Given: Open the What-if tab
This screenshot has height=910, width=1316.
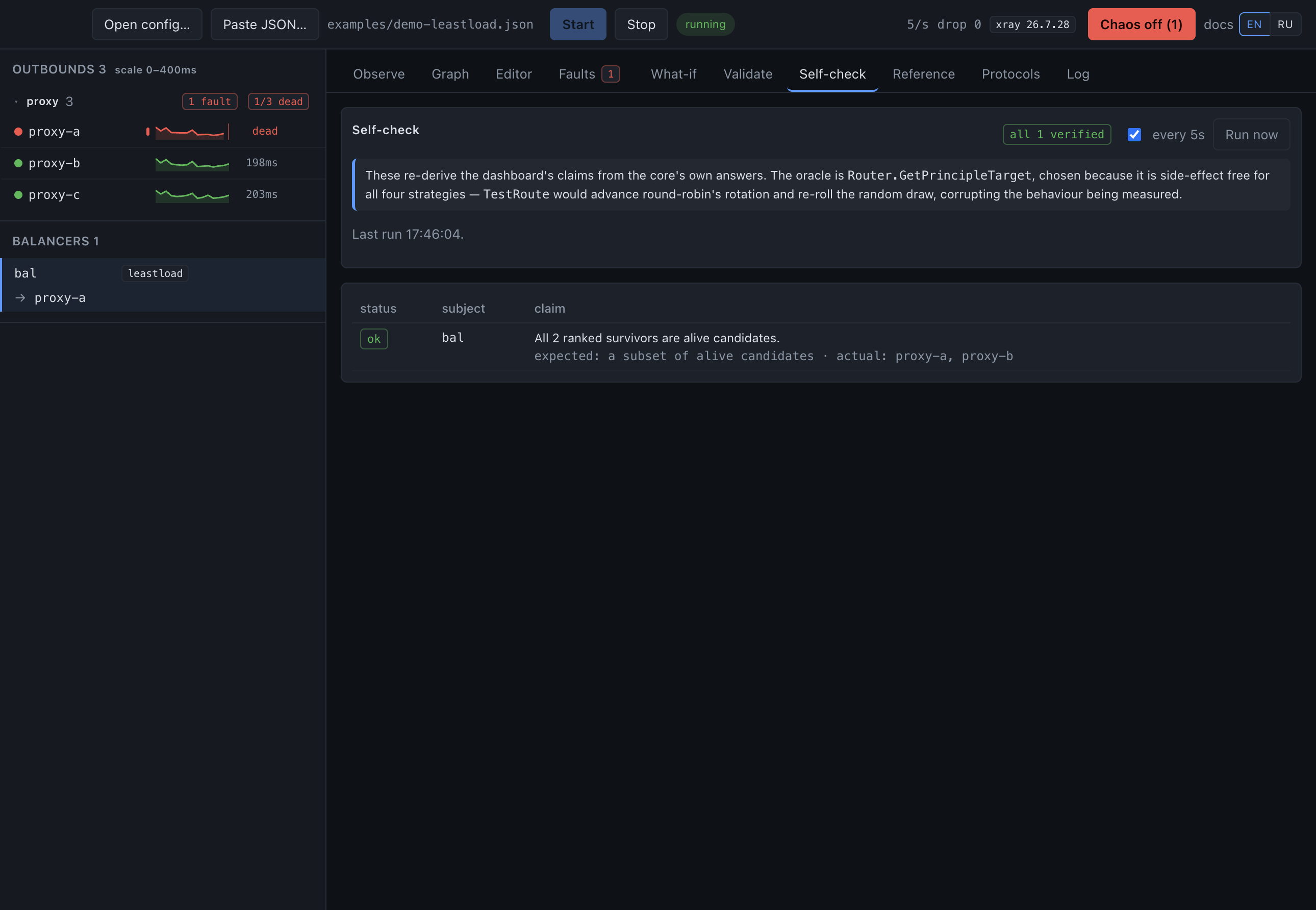Looking at the screenshot, I should point(673,74).
